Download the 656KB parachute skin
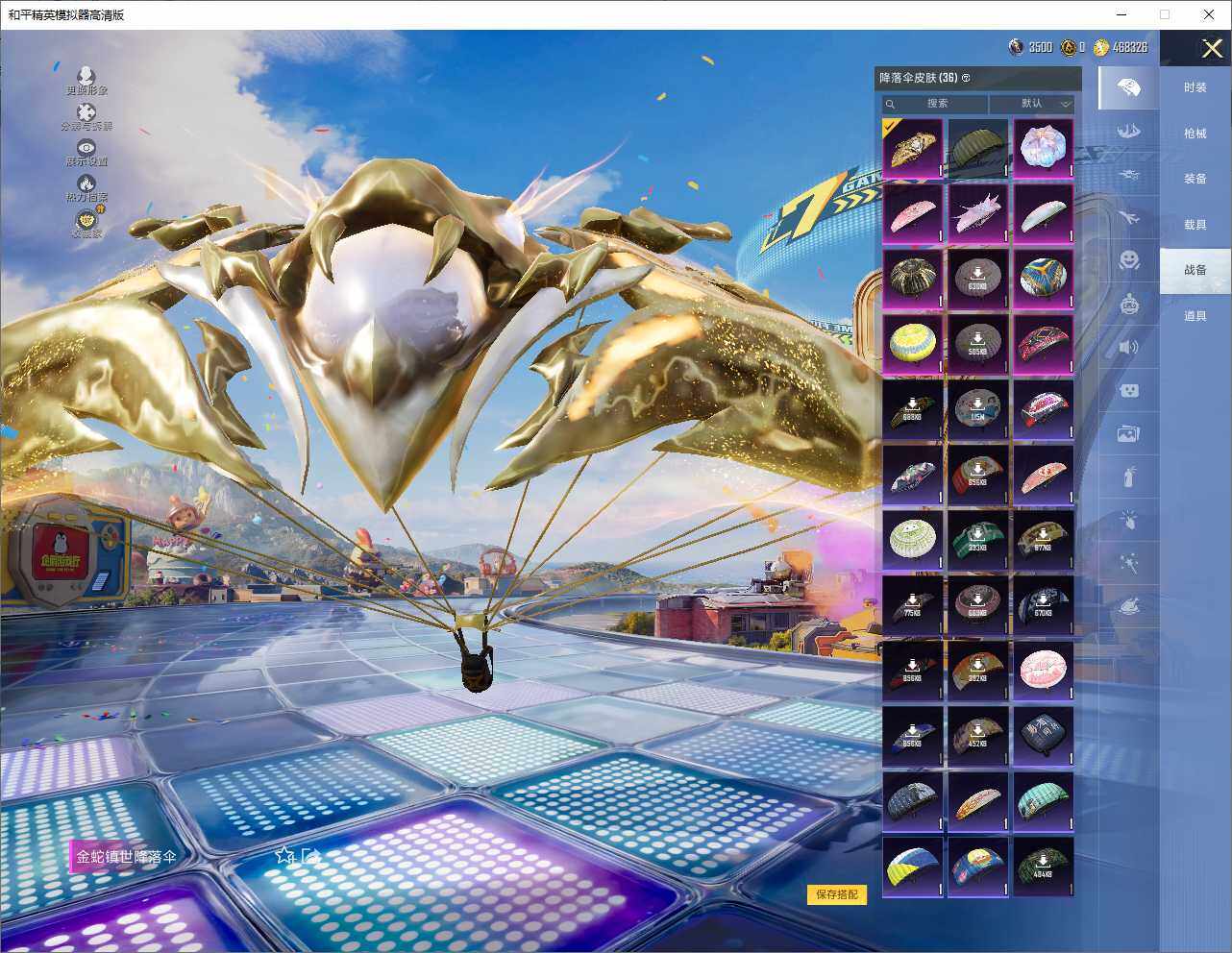 point(977,475)
